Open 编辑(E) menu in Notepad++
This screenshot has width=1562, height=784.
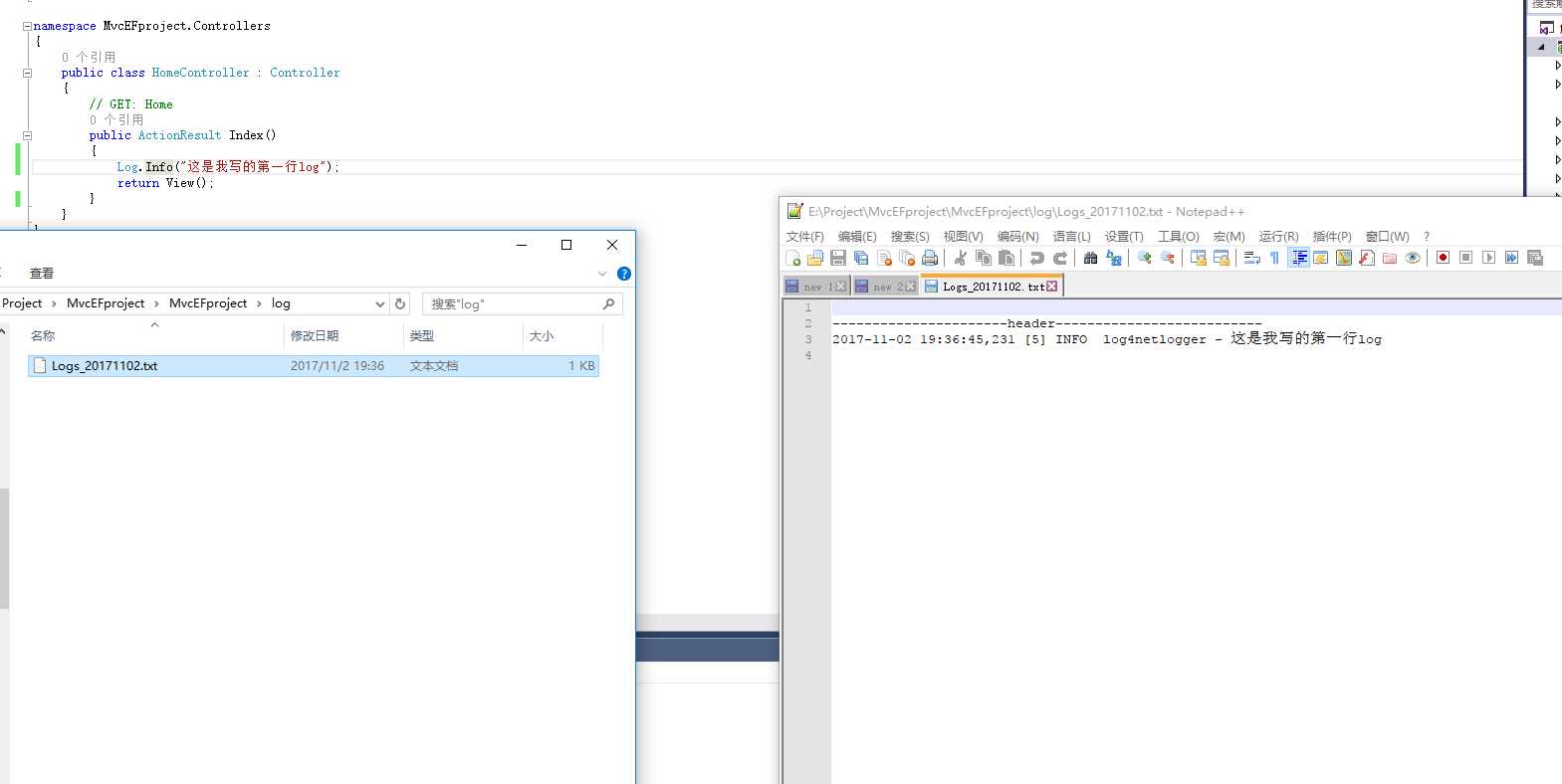(x=857, y=237)
